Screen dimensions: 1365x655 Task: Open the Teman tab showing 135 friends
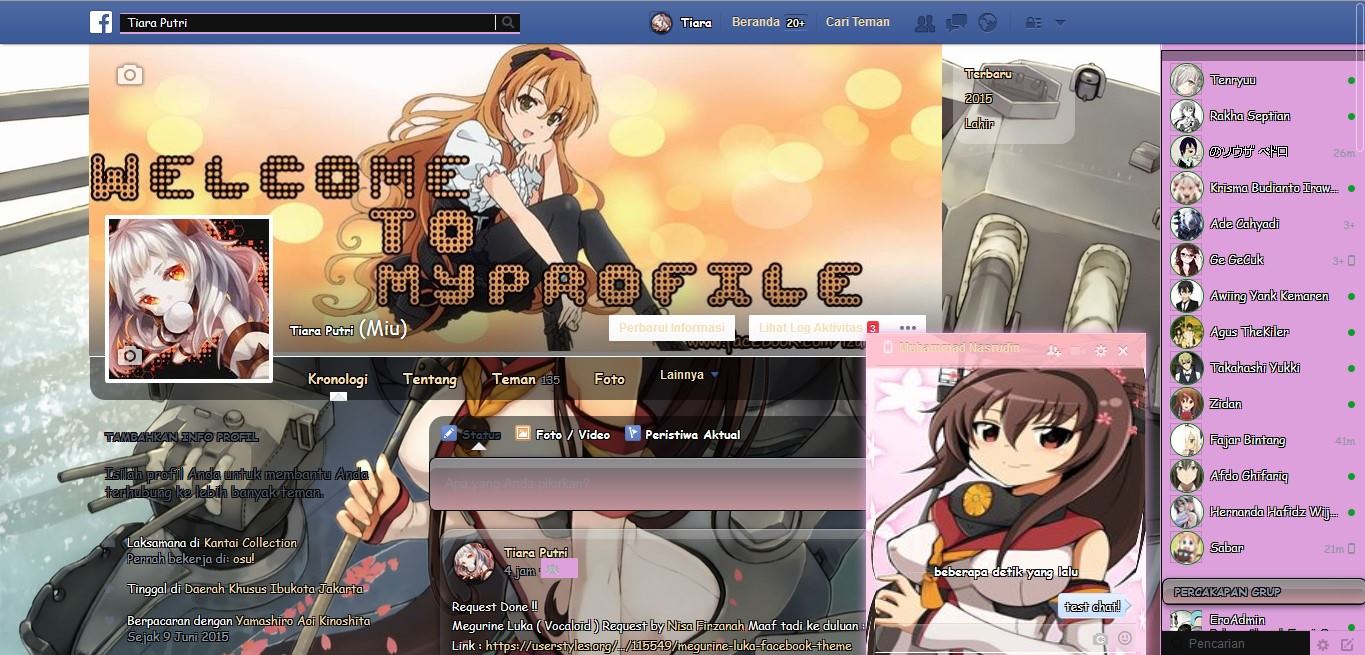(x=512, y=379)
